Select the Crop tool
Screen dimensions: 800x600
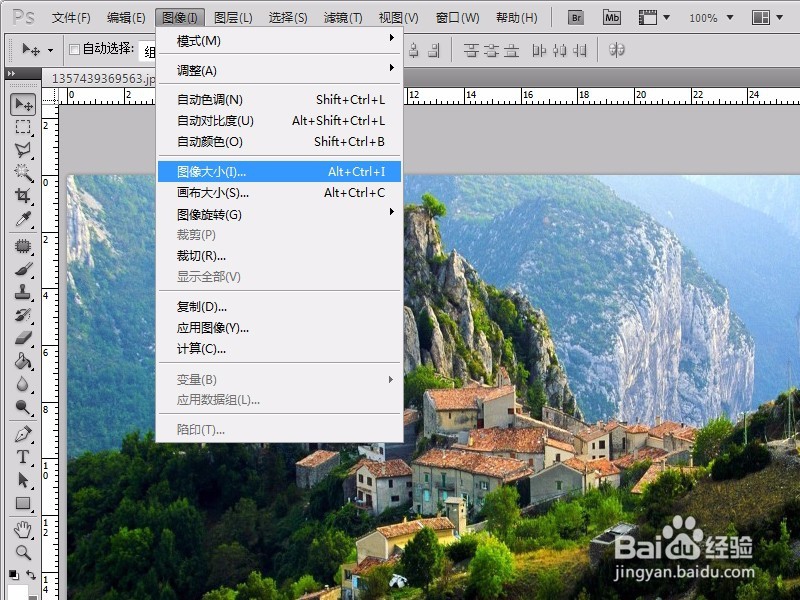click(23, 195)
